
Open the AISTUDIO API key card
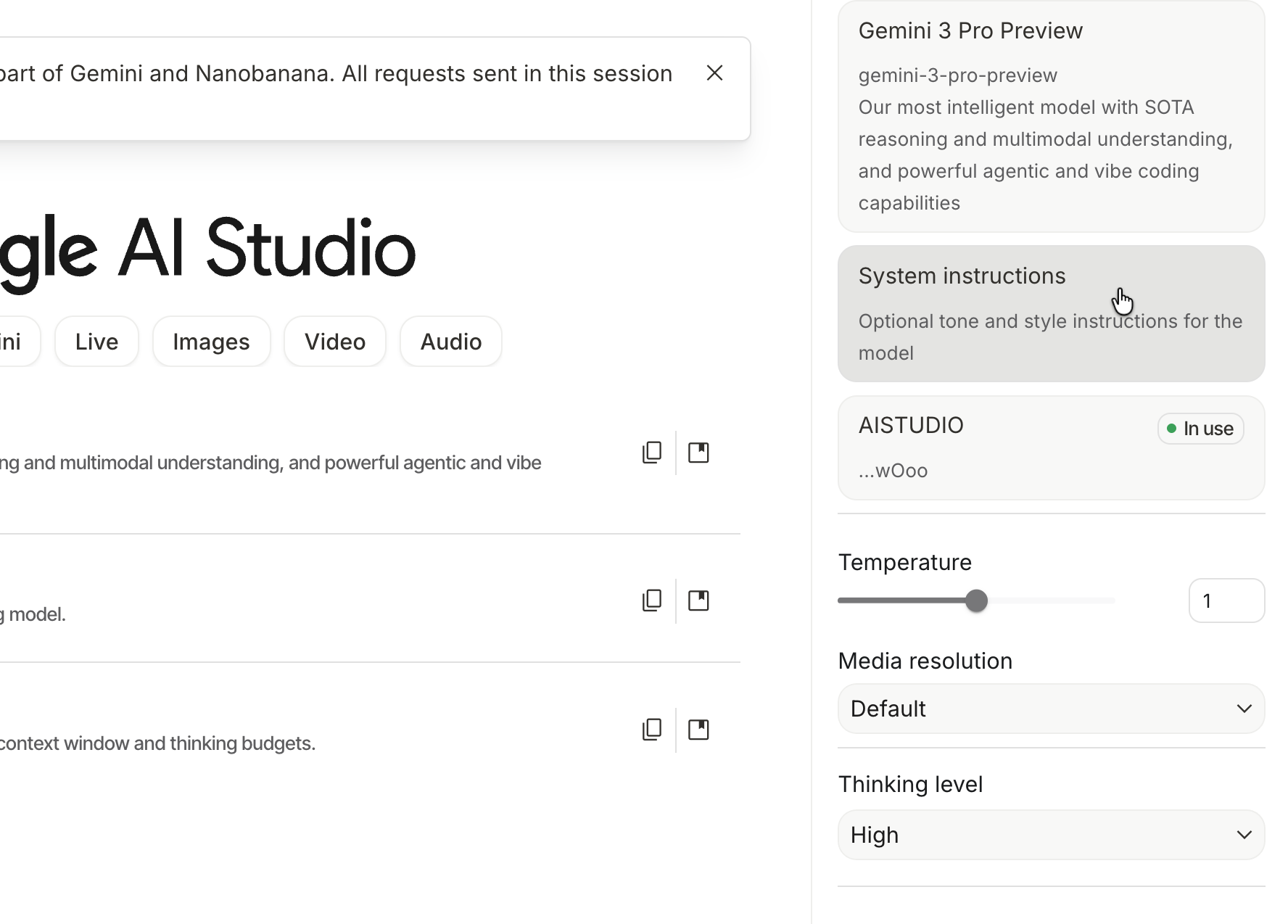coord(1052,447)
